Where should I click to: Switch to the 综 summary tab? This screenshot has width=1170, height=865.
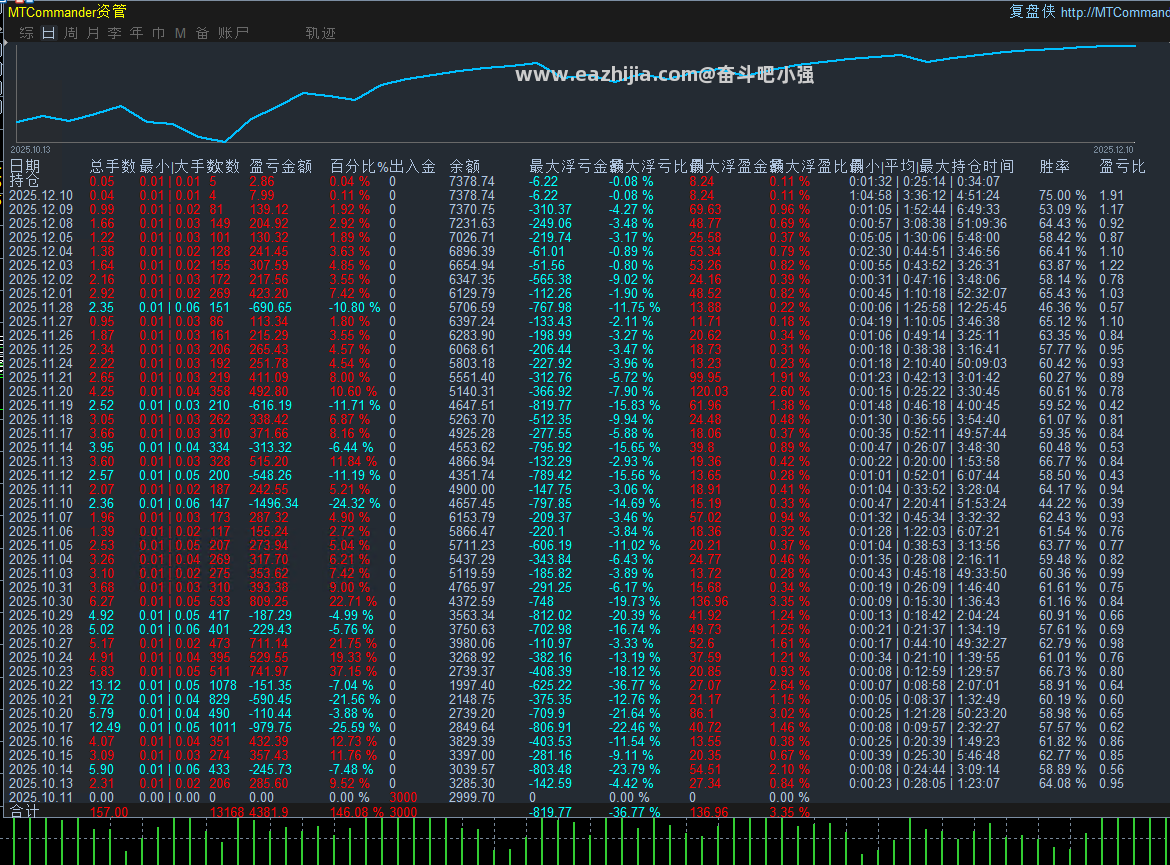26,33
